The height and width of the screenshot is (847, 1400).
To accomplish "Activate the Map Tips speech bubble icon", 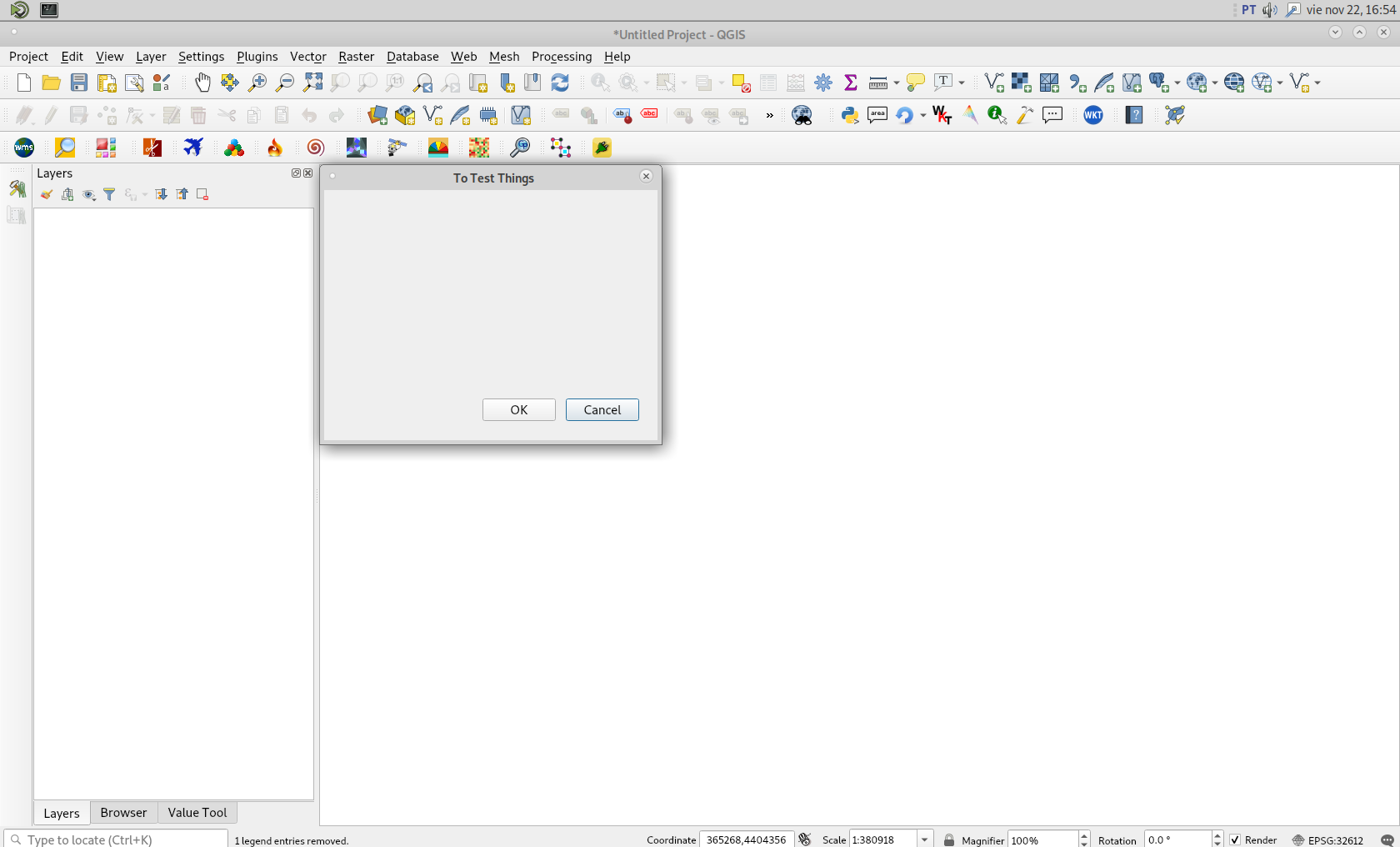I will (x=916, y=83).
